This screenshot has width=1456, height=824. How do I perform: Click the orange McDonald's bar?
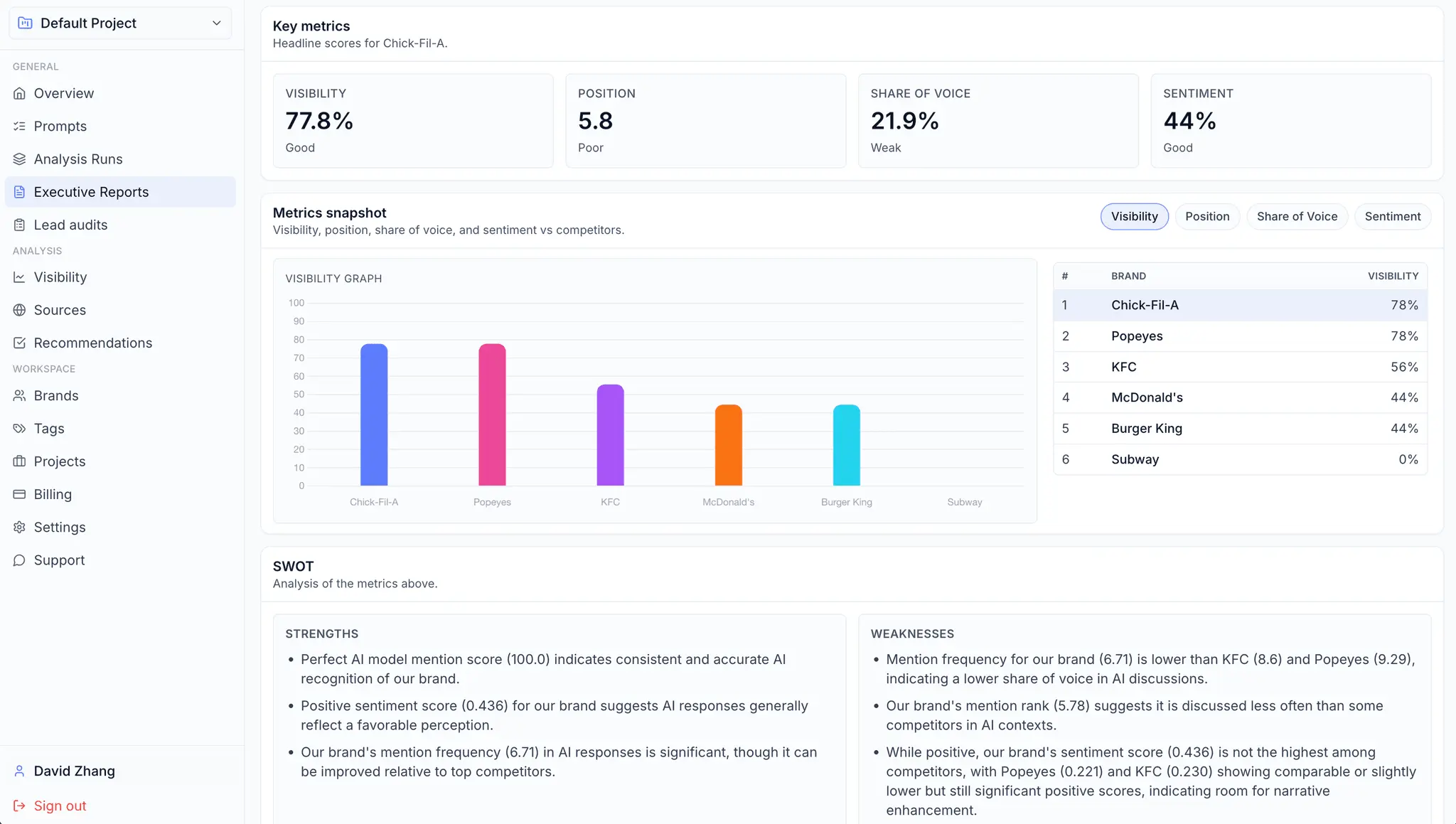click(728, 445)
